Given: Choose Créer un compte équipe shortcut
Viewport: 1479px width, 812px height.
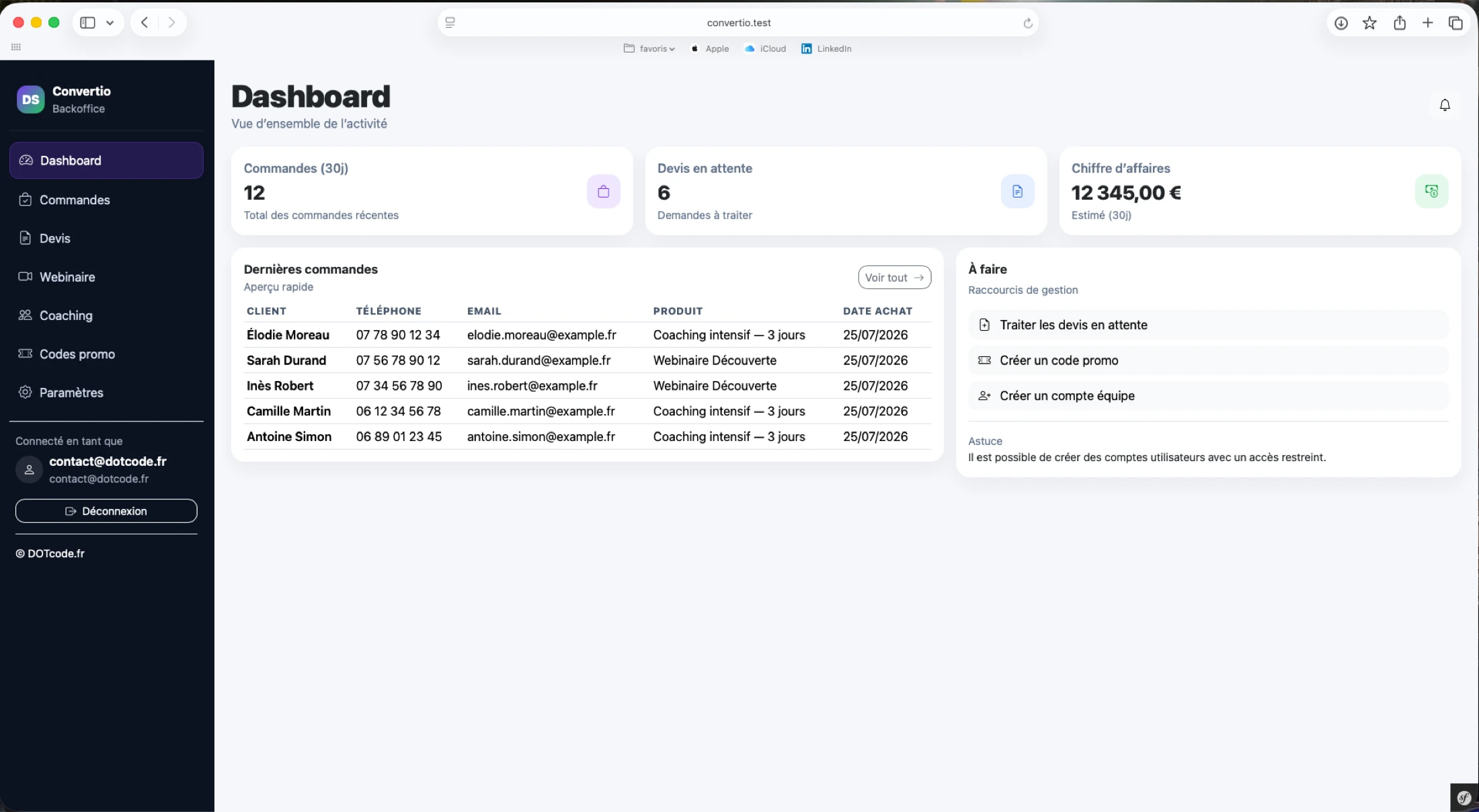Looking at the screenshot, I should [1208, 396].
